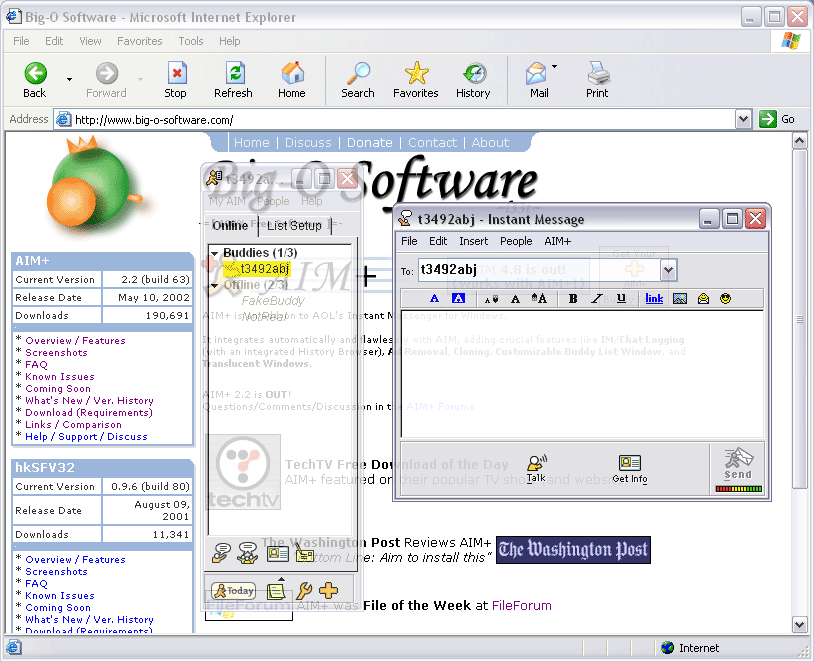The width and height of the screenshot is (814, 662).
Task: Insert a hyperlink with the link button
Action: point(654,299)
